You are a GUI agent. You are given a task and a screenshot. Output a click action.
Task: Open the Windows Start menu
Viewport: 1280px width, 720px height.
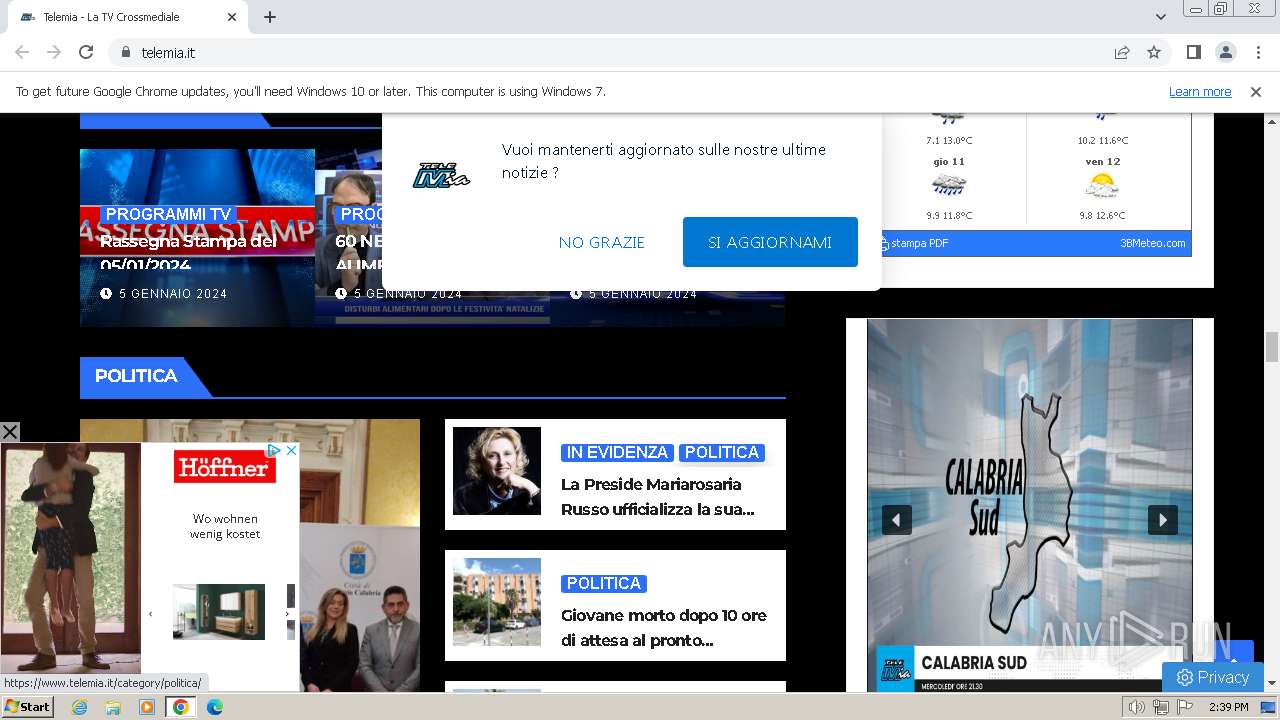tap(27, 707)
